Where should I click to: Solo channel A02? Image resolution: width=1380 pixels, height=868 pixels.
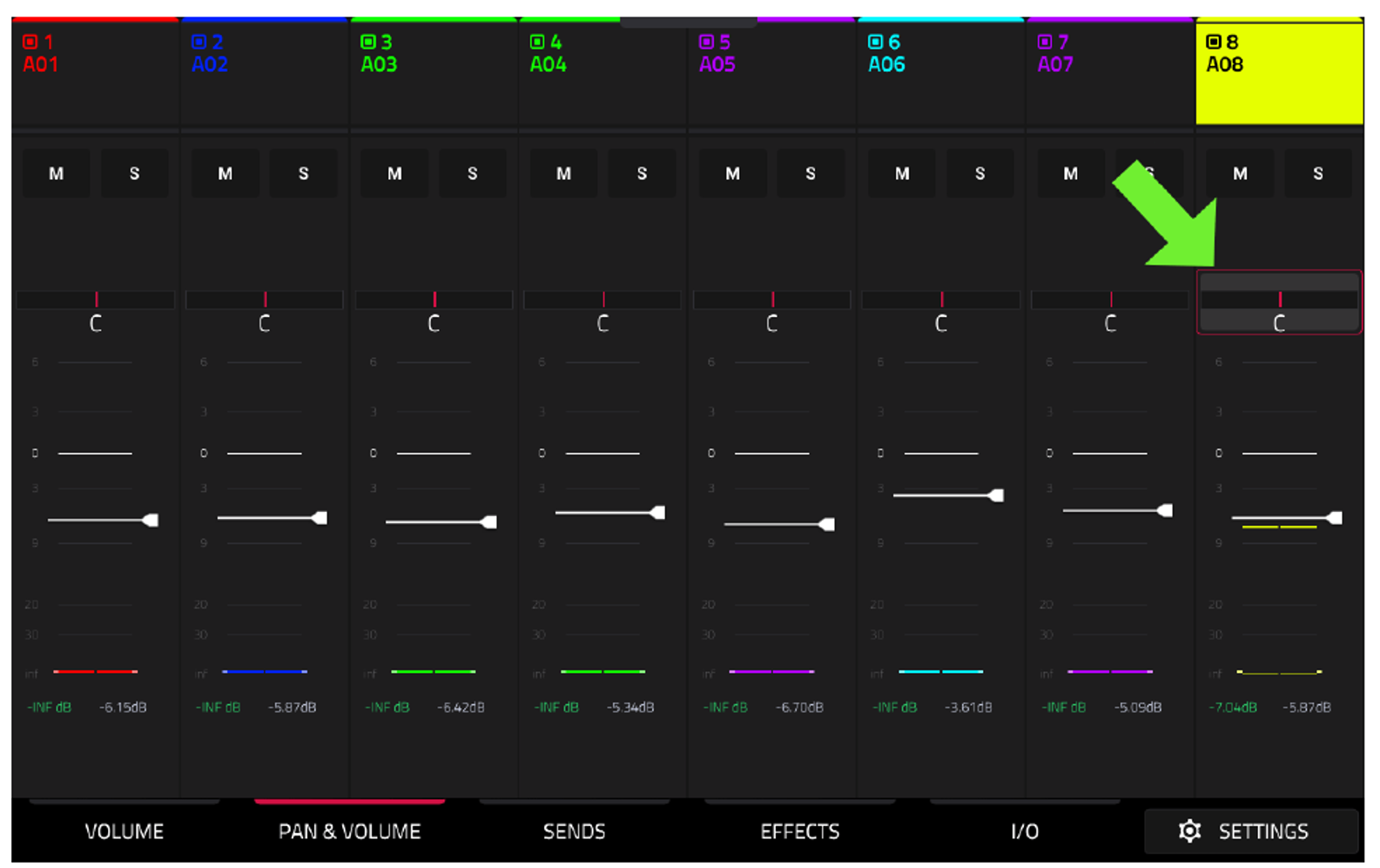(303, 173)
